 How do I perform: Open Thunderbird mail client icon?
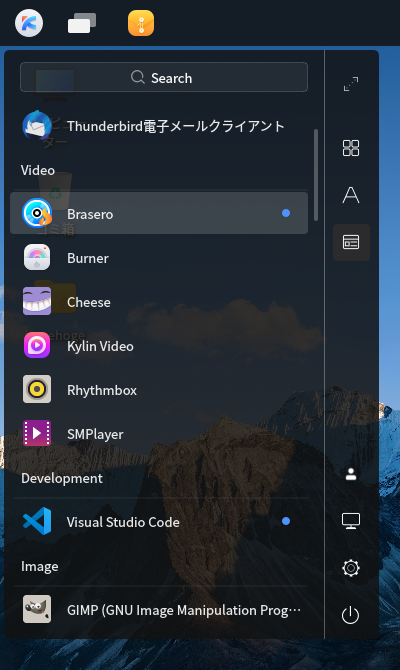37,126
